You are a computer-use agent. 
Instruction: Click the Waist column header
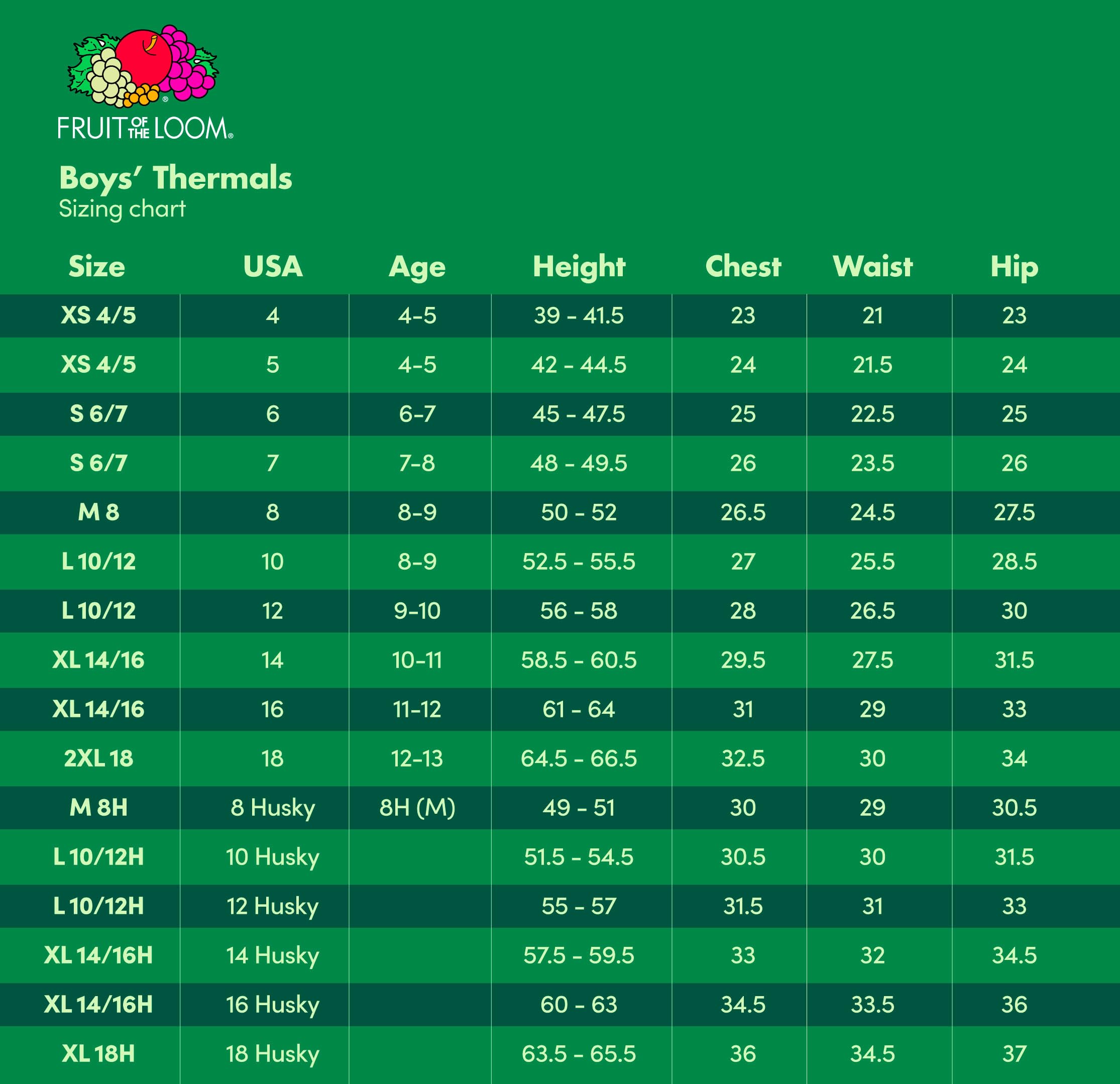(872, 266)
